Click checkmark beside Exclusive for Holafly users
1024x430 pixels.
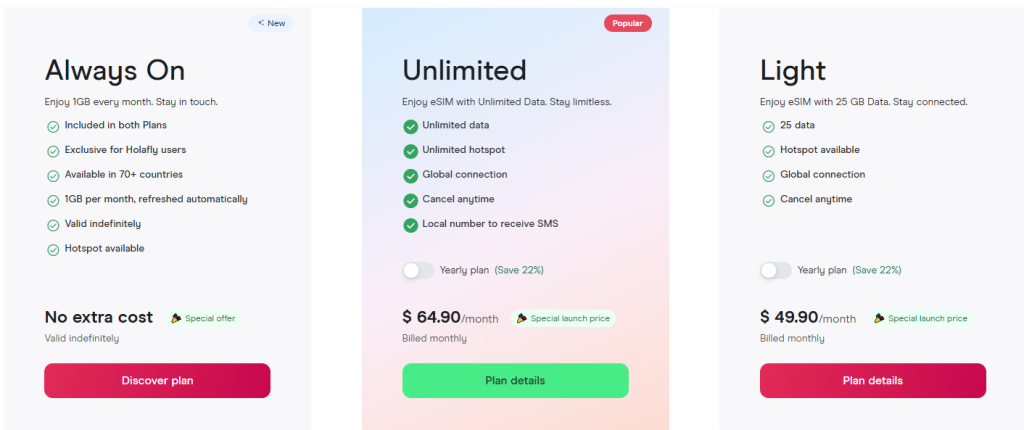coord(53,151)
